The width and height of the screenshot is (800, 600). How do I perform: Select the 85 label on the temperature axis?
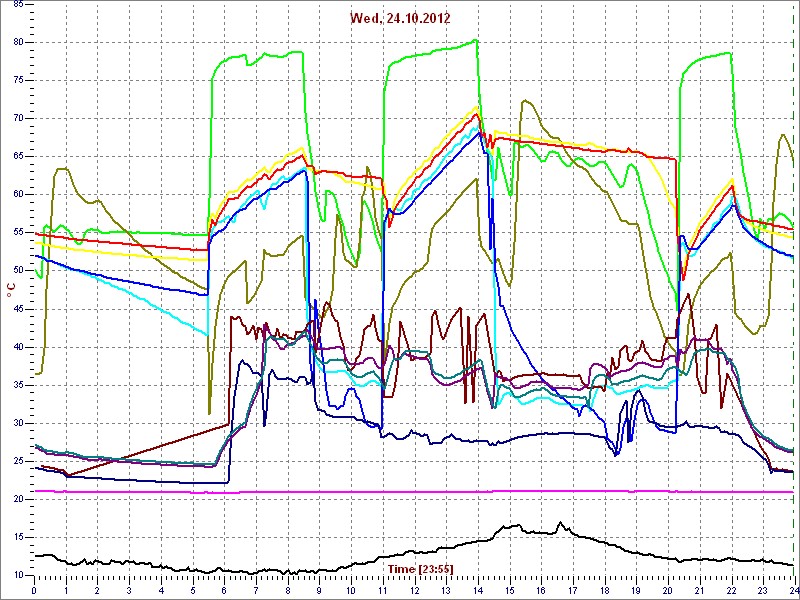[17, 5]
